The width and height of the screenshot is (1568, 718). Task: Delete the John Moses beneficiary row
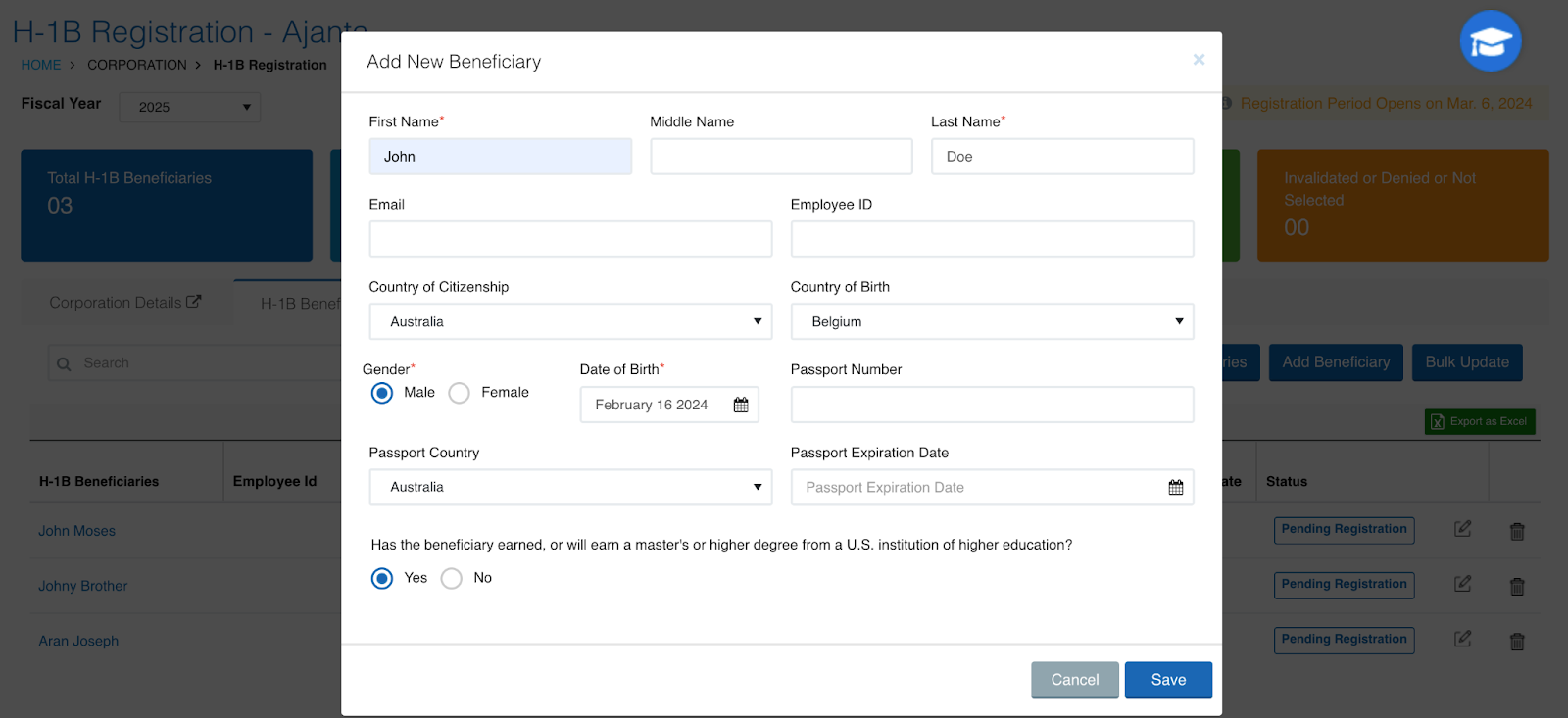click(1517, 531)
